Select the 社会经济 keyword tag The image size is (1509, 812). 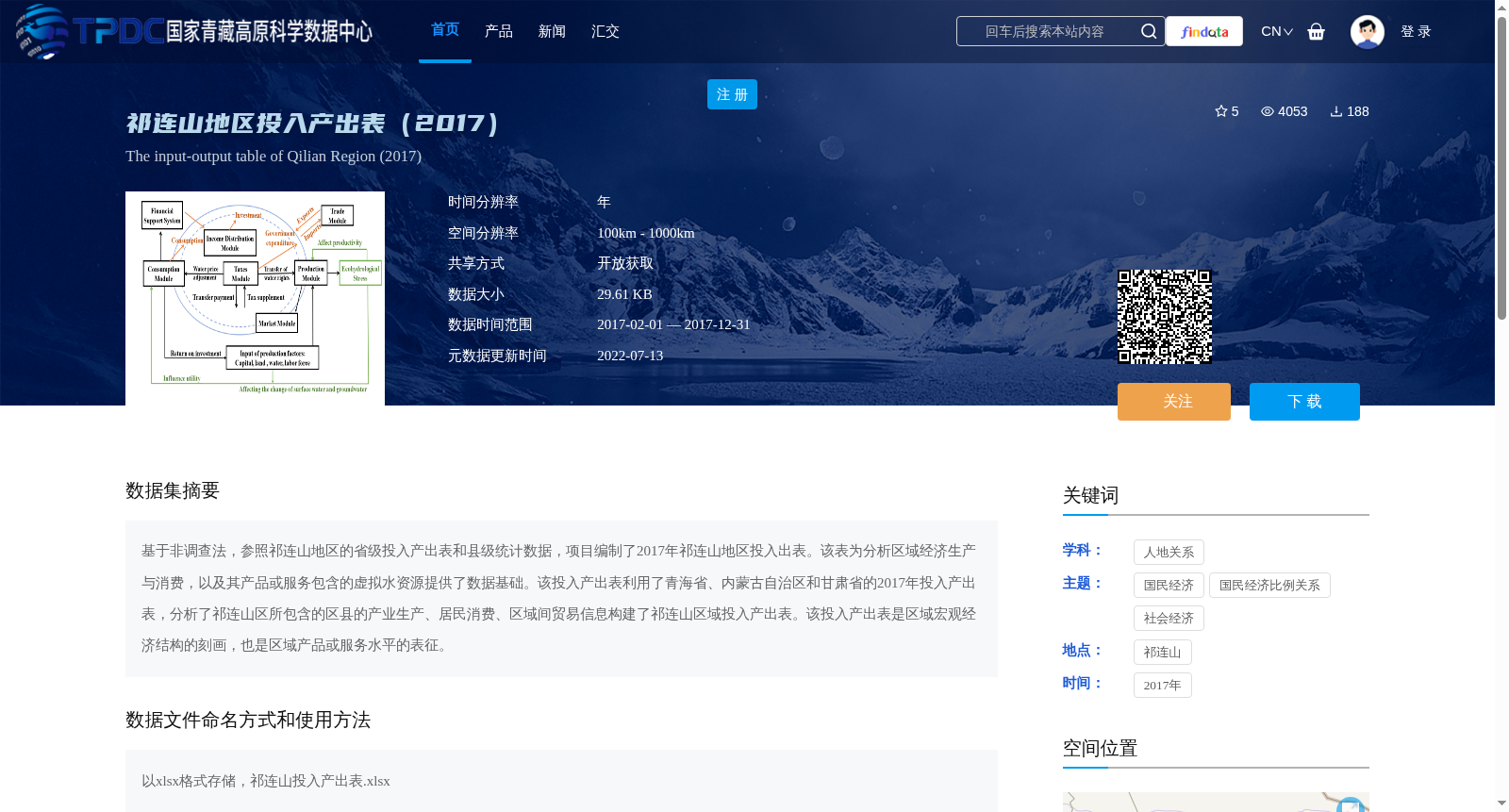click(1169, 619)
